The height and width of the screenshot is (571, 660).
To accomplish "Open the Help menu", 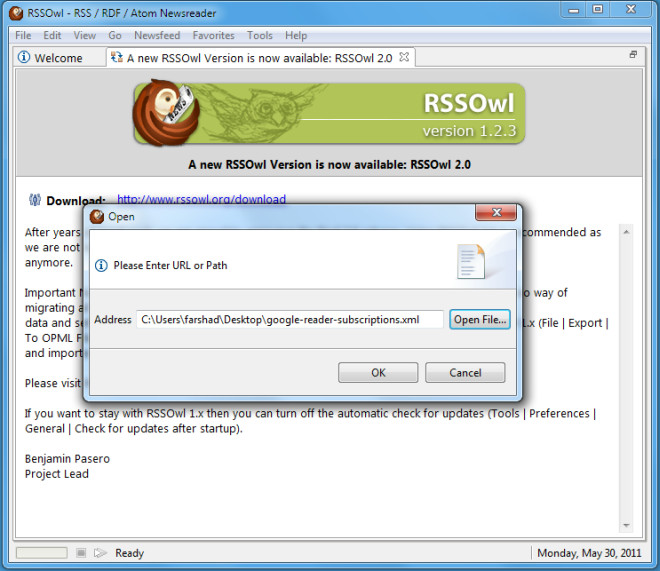I will 296,35.
